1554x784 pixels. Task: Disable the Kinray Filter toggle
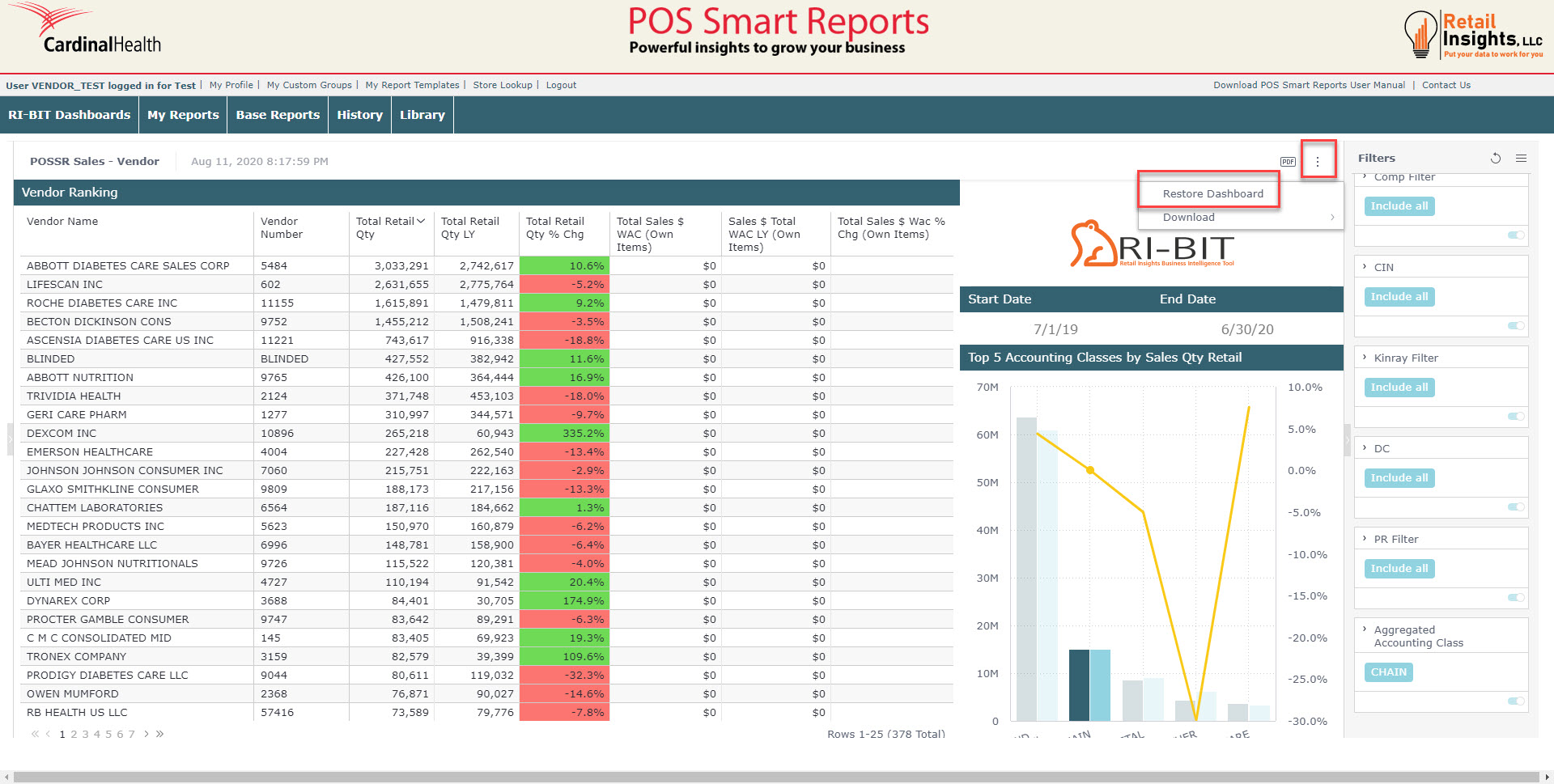1515,416
